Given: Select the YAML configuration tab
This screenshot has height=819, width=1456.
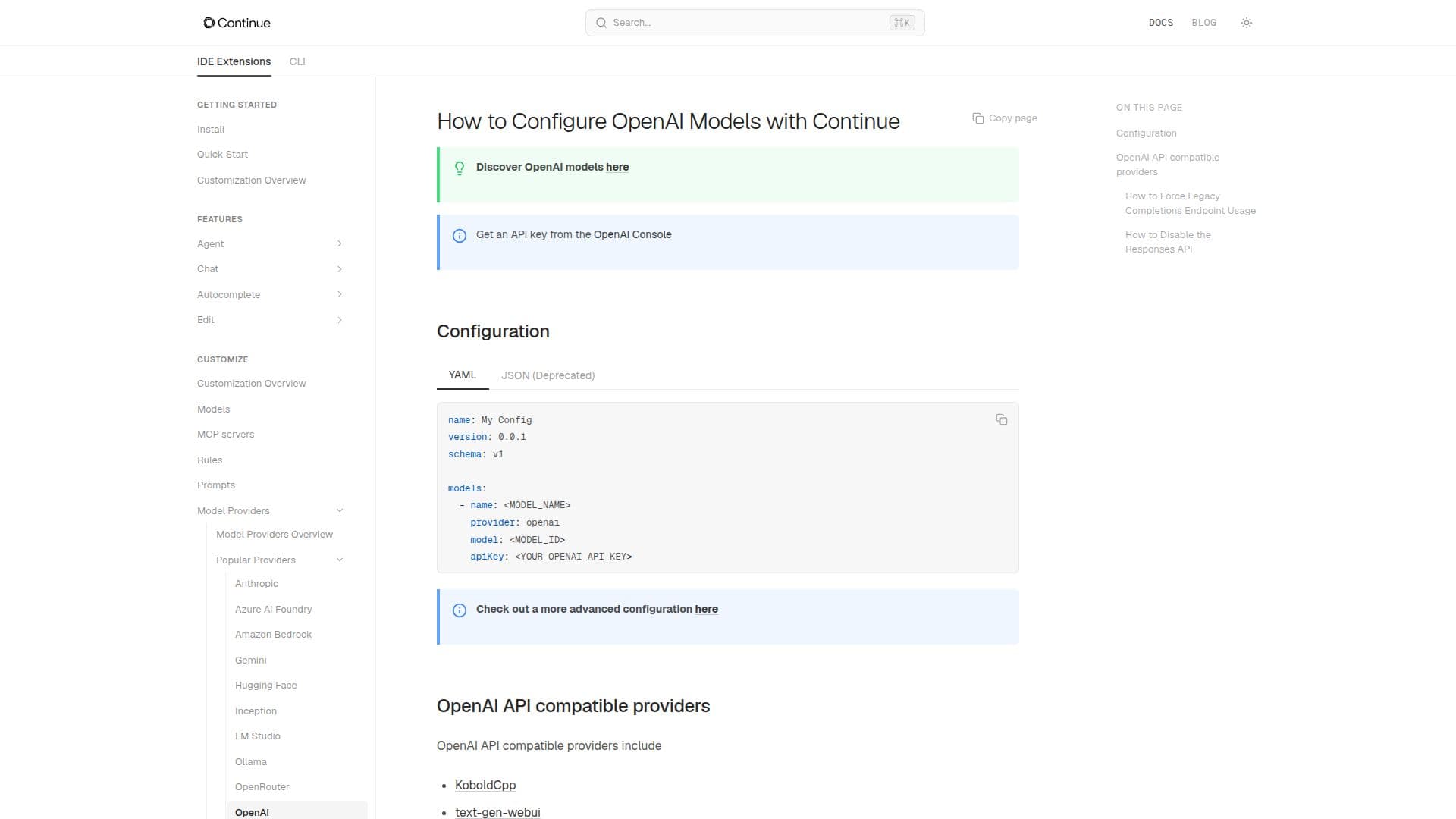Looking at the screenshot, I should coord(462,375).
